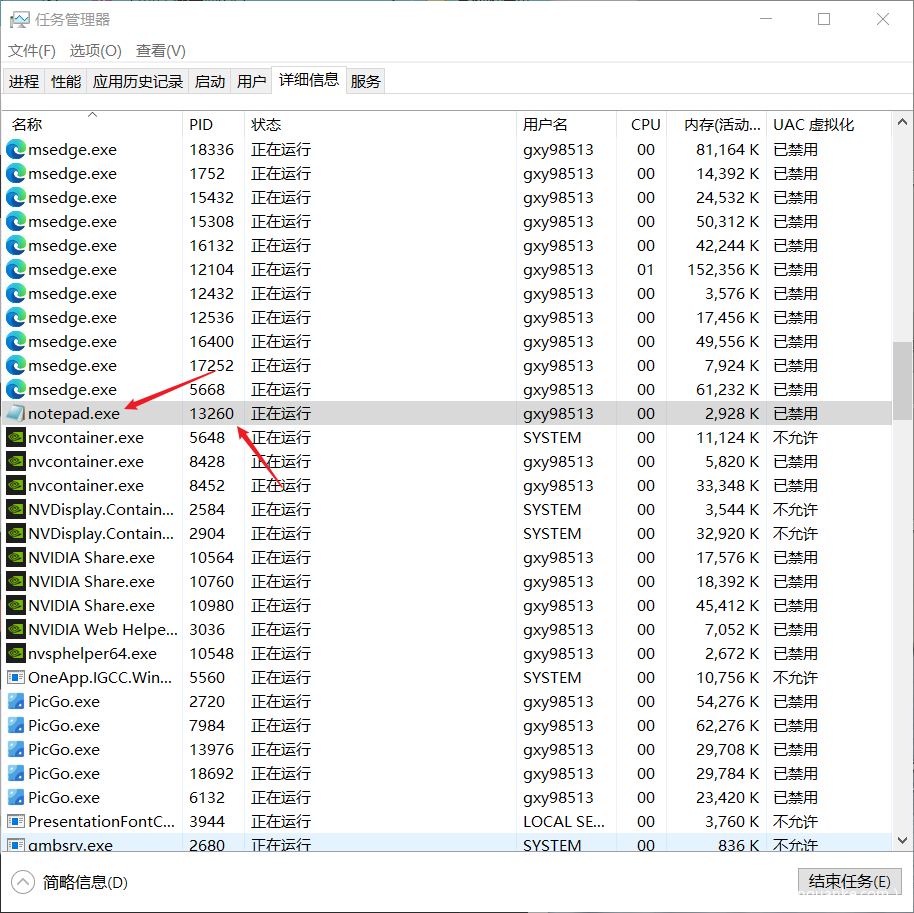The width and height of the screenshot is (914, 913).
Task: Click the PicGo.exe icon of PID 7984
Action: [16, 725]
